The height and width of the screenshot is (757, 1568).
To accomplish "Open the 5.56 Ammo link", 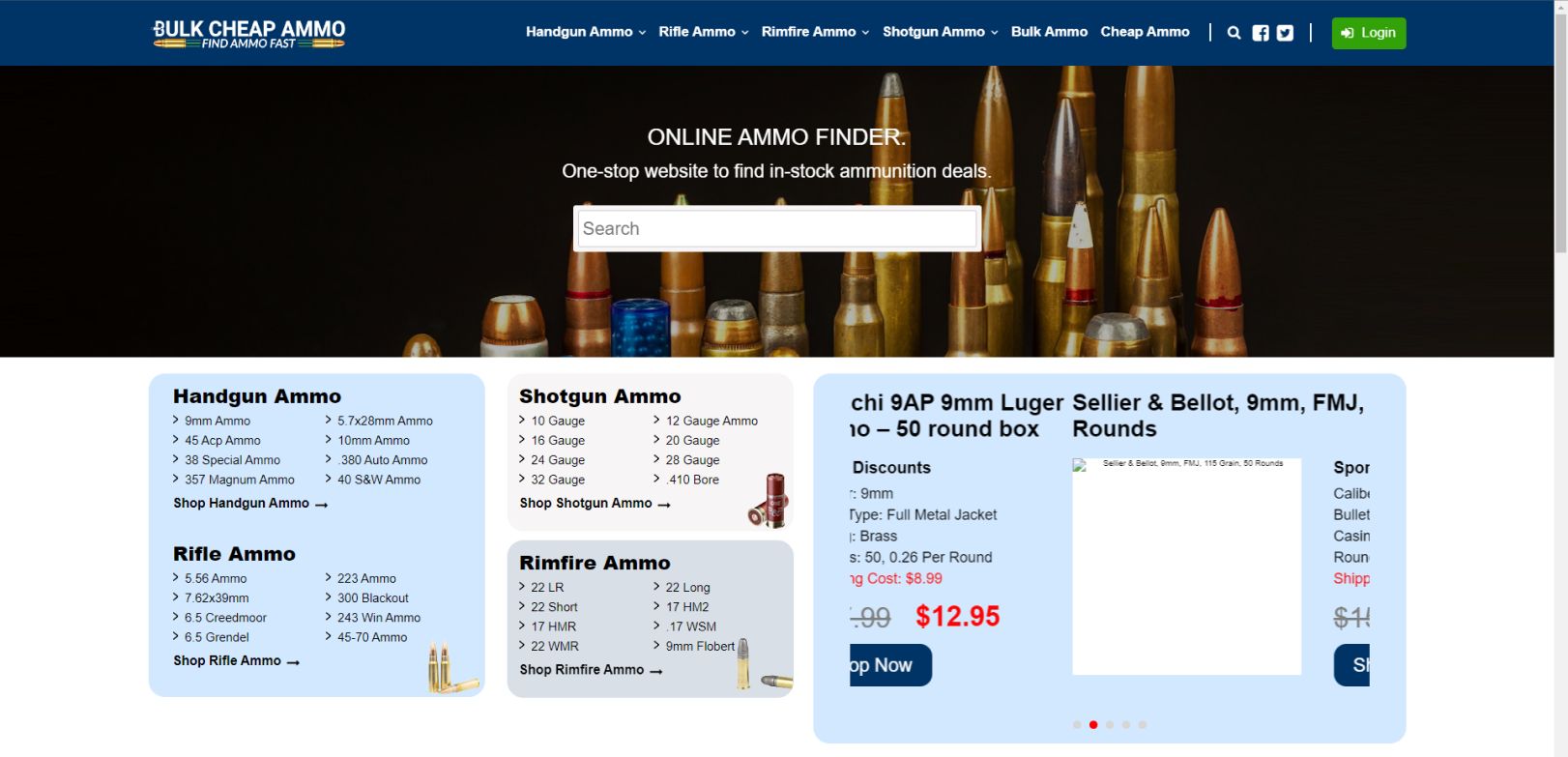I will coord(216,578).
